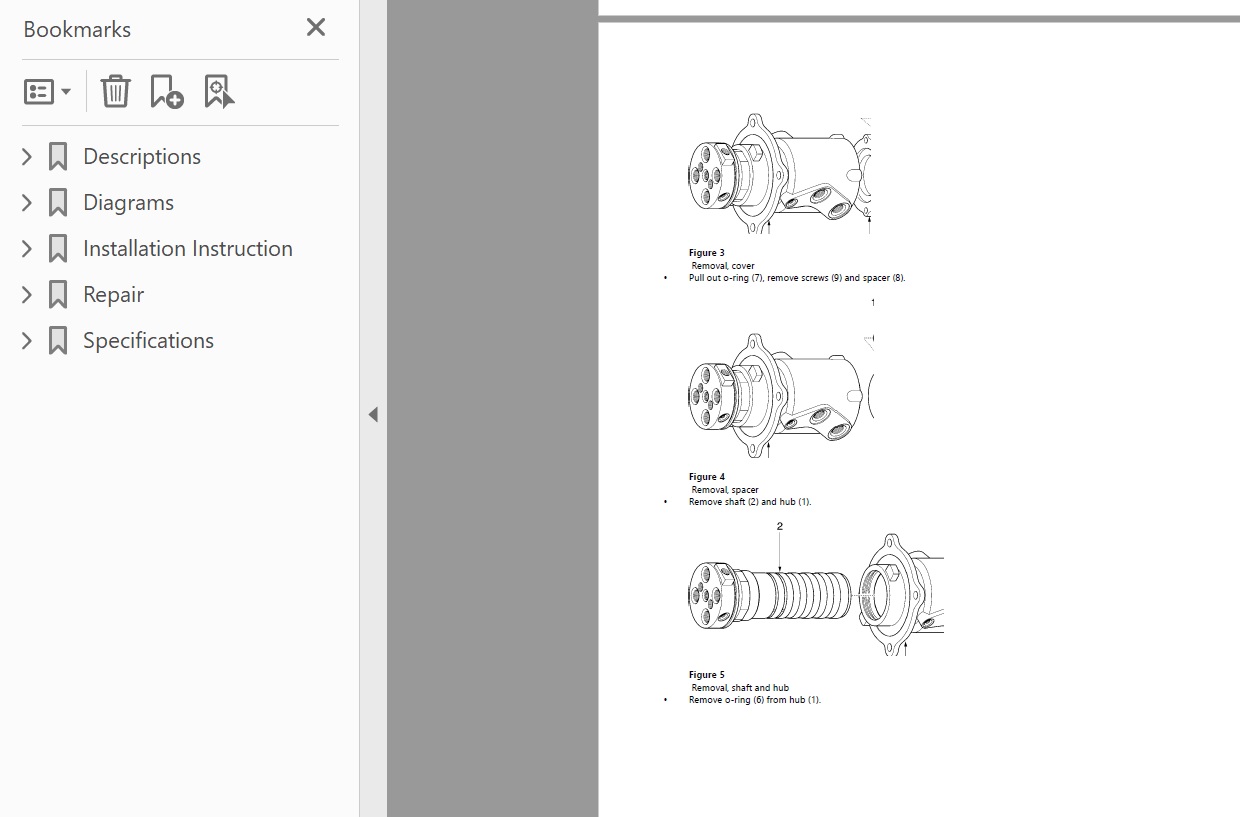Open the Diagrams bookmark label
The image size is (1240, 817).
tap(128, 203)
